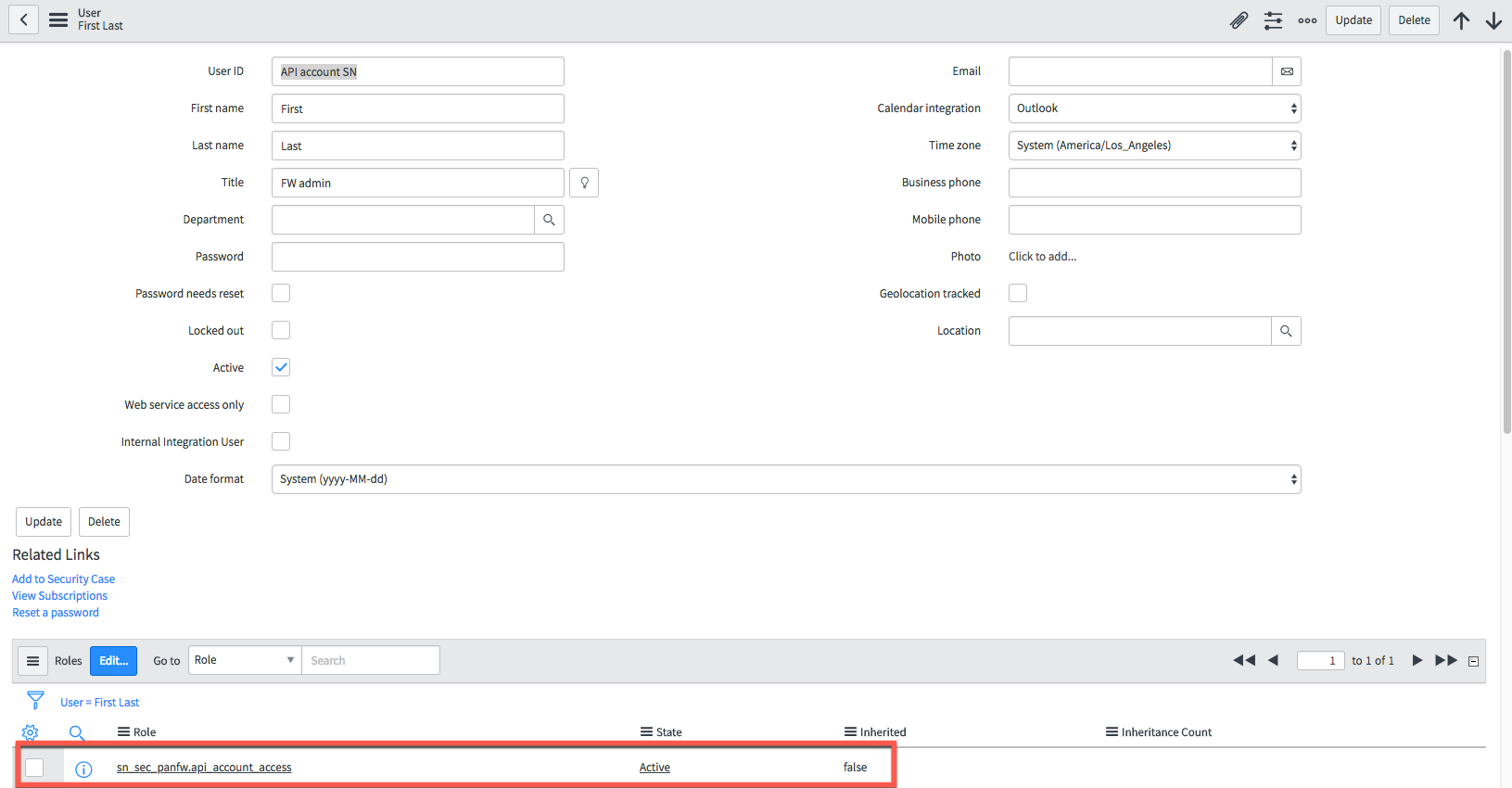Image resolution: width=1512 pixels, height=788 pixels.
Task: Open Calendar integration dropdown
Action: click(1154, 108)
